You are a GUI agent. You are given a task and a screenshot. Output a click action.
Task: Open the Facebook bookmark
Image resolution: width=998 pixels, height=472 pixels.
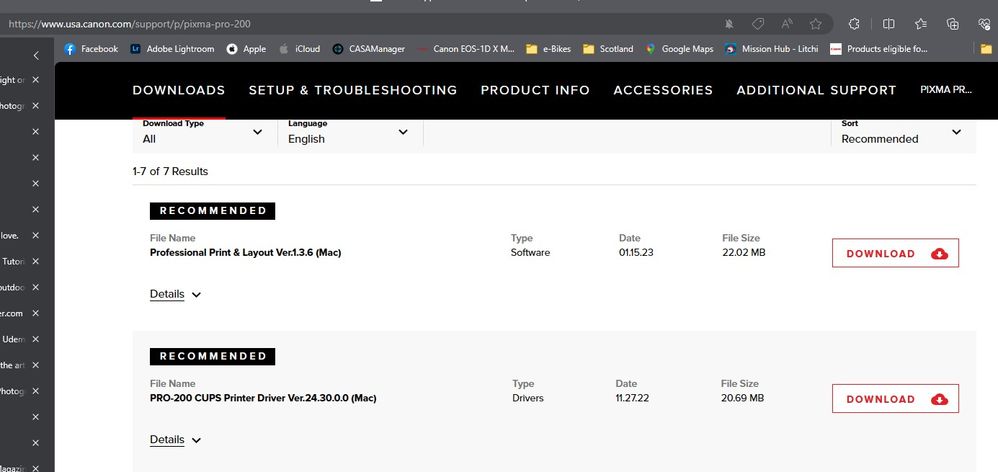click(92, 48)
